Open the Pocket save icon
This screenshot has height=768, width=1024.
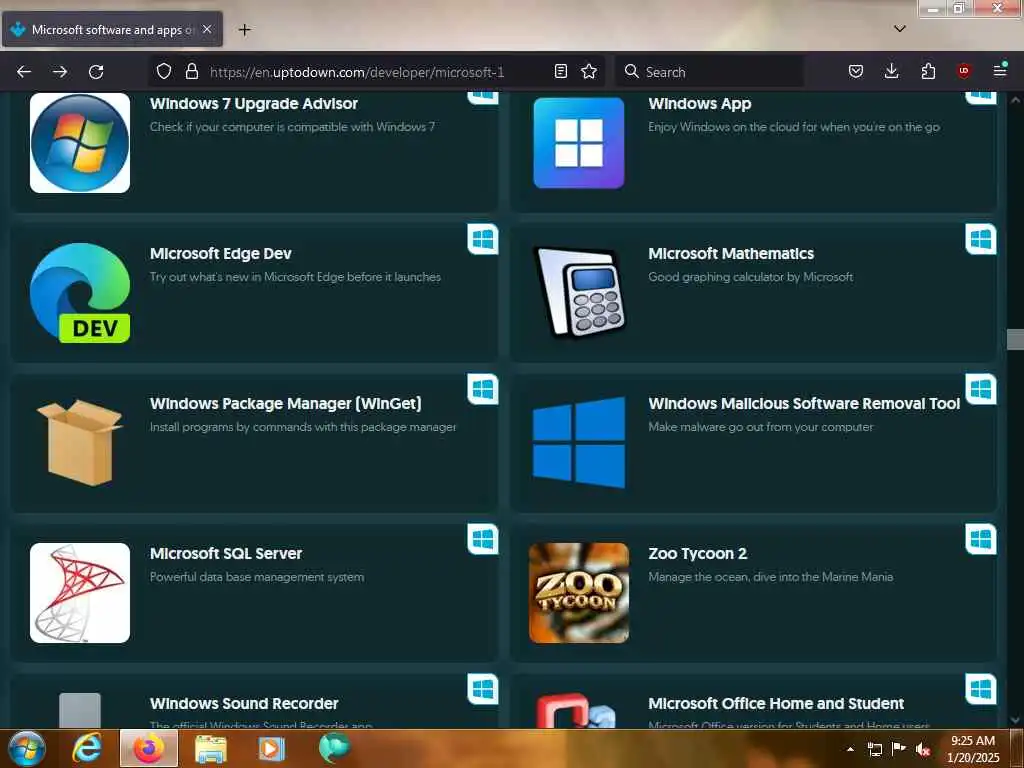856,72
